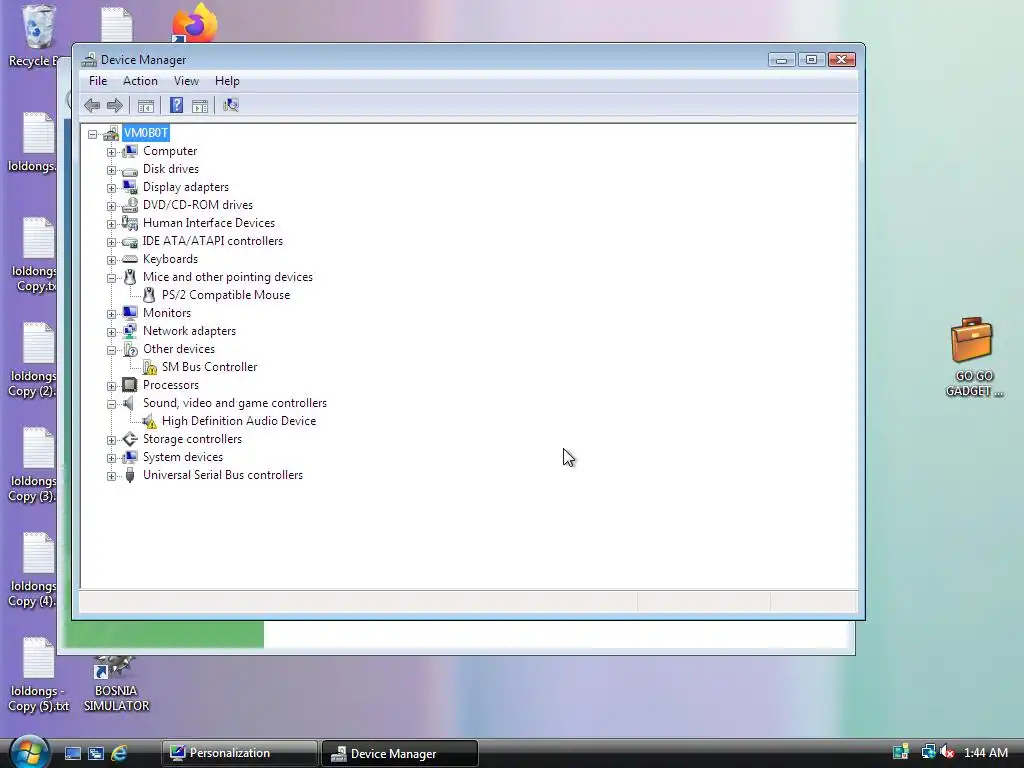Click the Disk drives icon
Screen dimensions: 1024x768
(130, 170)
